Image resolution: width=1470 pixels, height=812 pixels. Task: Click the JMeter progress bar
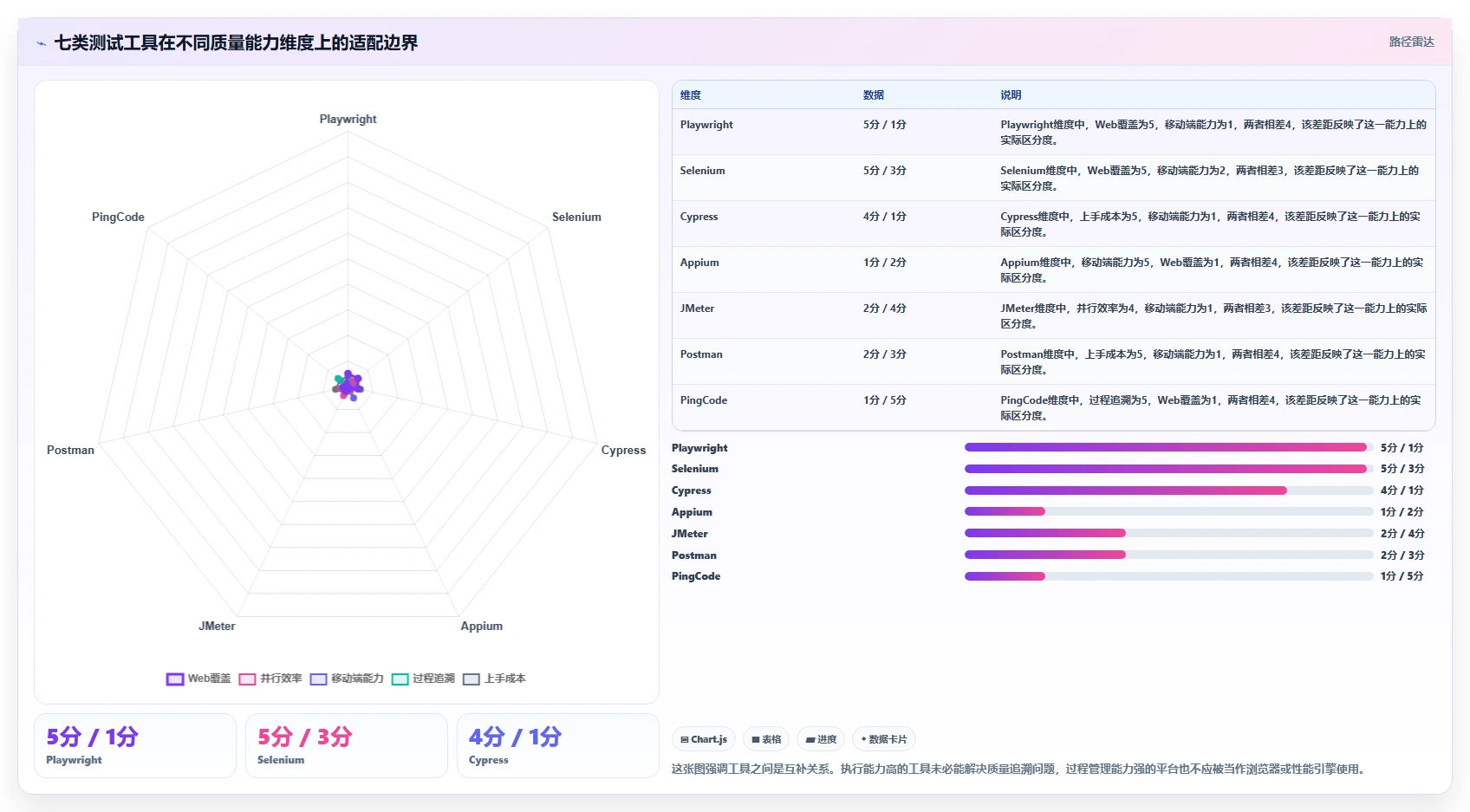click(x=1168, y=533)
